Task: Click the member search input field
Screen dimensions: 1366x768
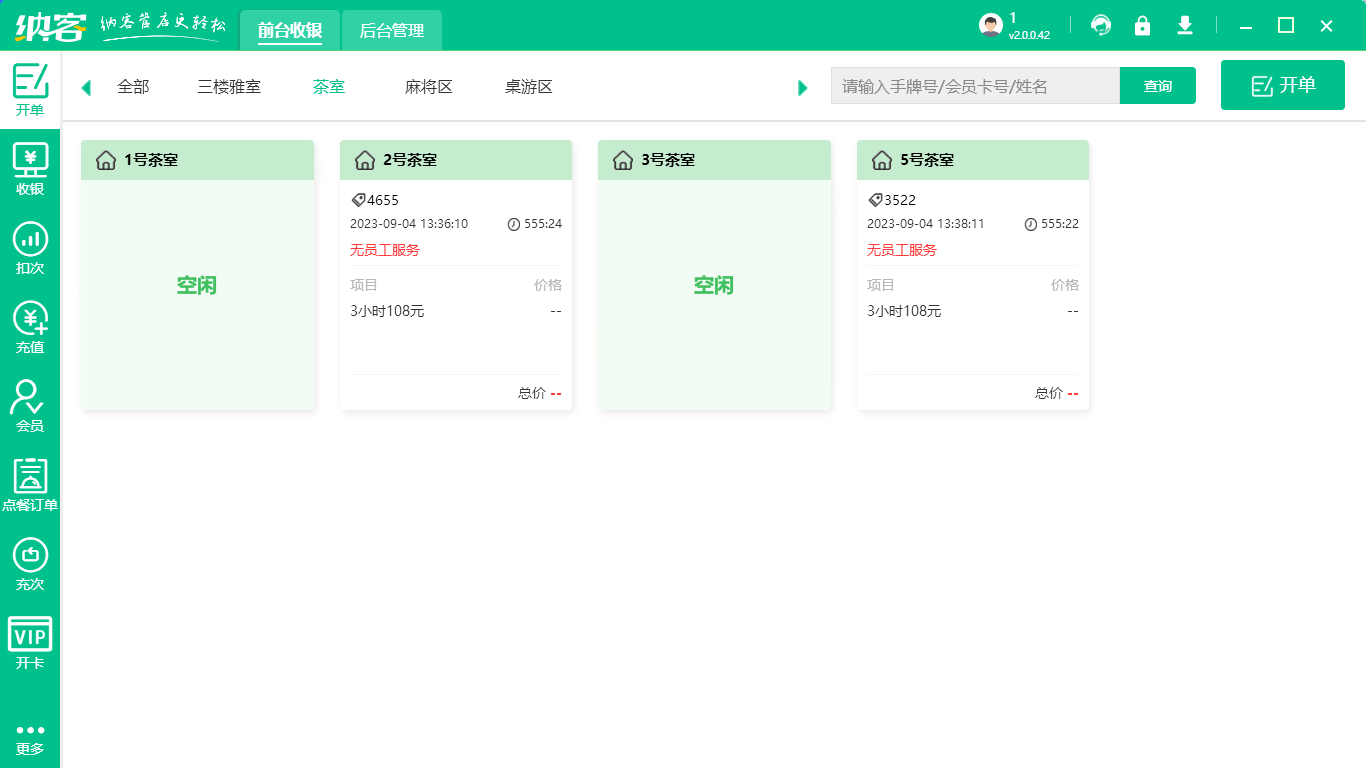Action: coord(975,86)
